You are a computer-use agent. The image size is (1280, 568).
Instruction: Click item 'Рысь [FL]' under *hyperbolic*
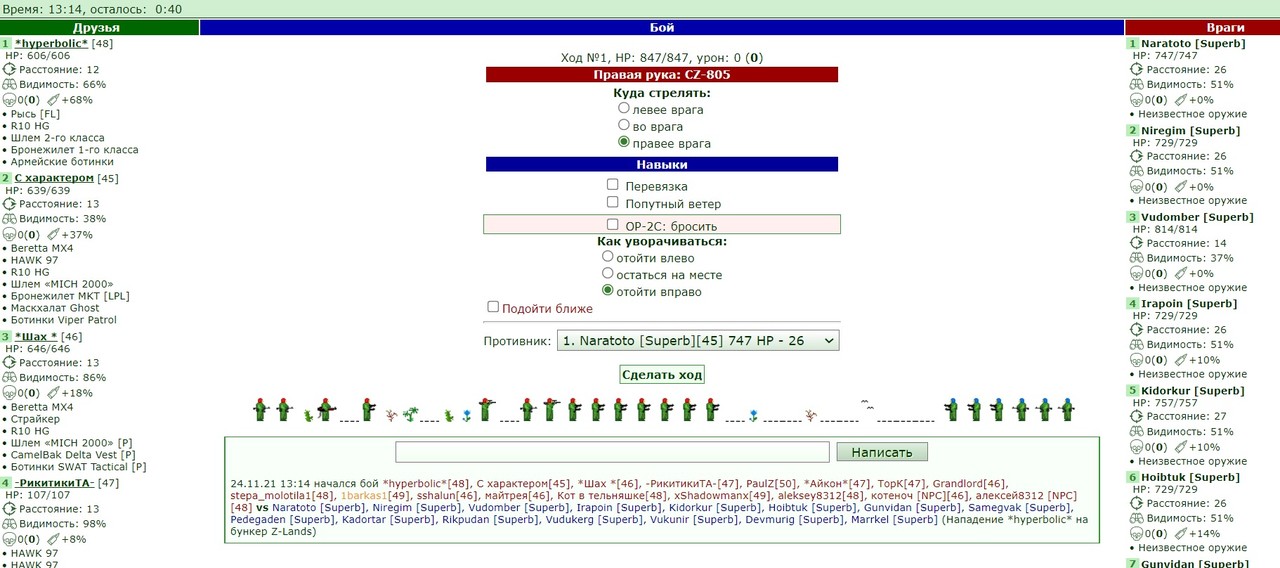pyautogui.click(x=35, y=114)
